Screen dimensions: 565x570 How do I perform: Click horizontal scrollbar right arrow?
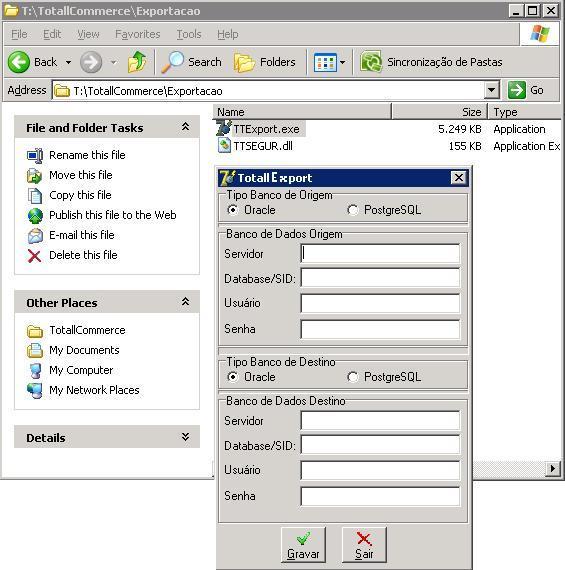pos(553,468)
